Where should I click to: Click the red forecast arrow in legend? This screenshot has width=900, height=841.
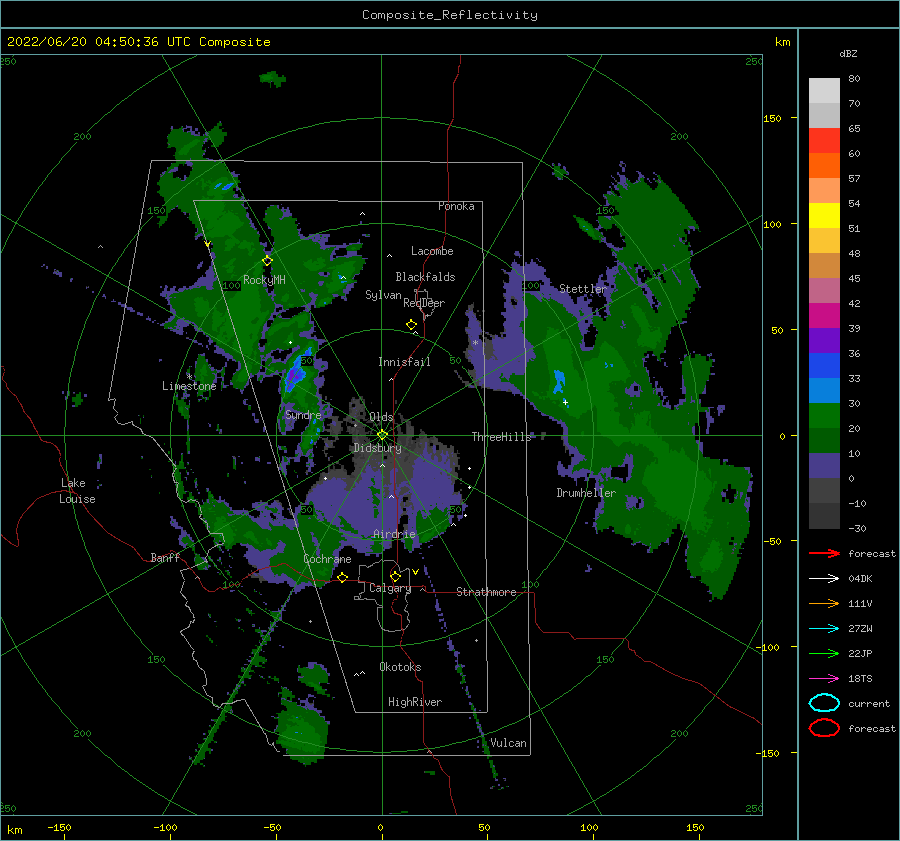click(824, 553)
